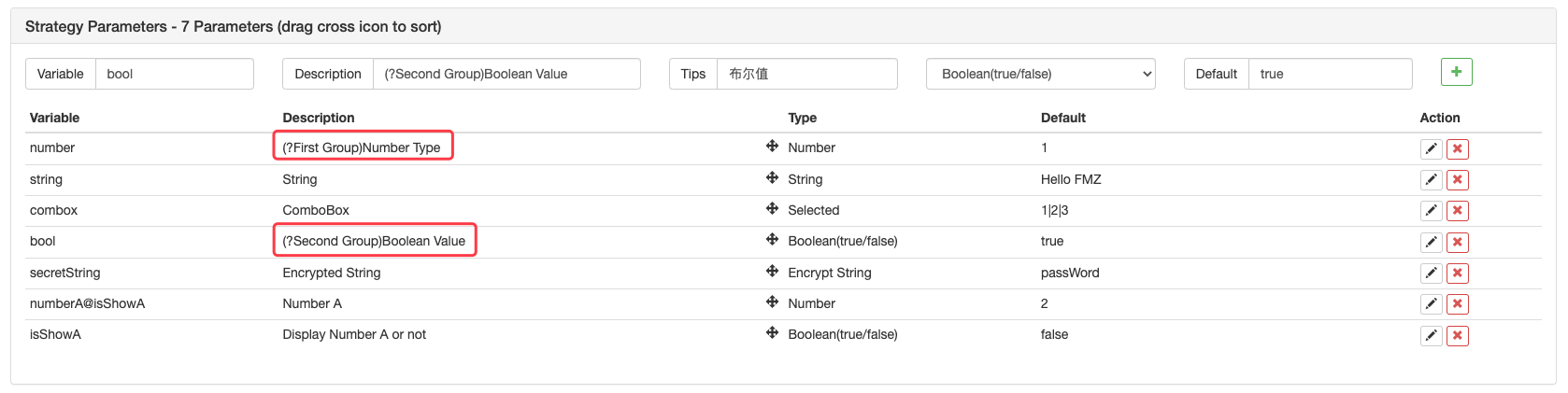Delete the isShowA parameter row
1568x393 pixels.
point(1457,336)
